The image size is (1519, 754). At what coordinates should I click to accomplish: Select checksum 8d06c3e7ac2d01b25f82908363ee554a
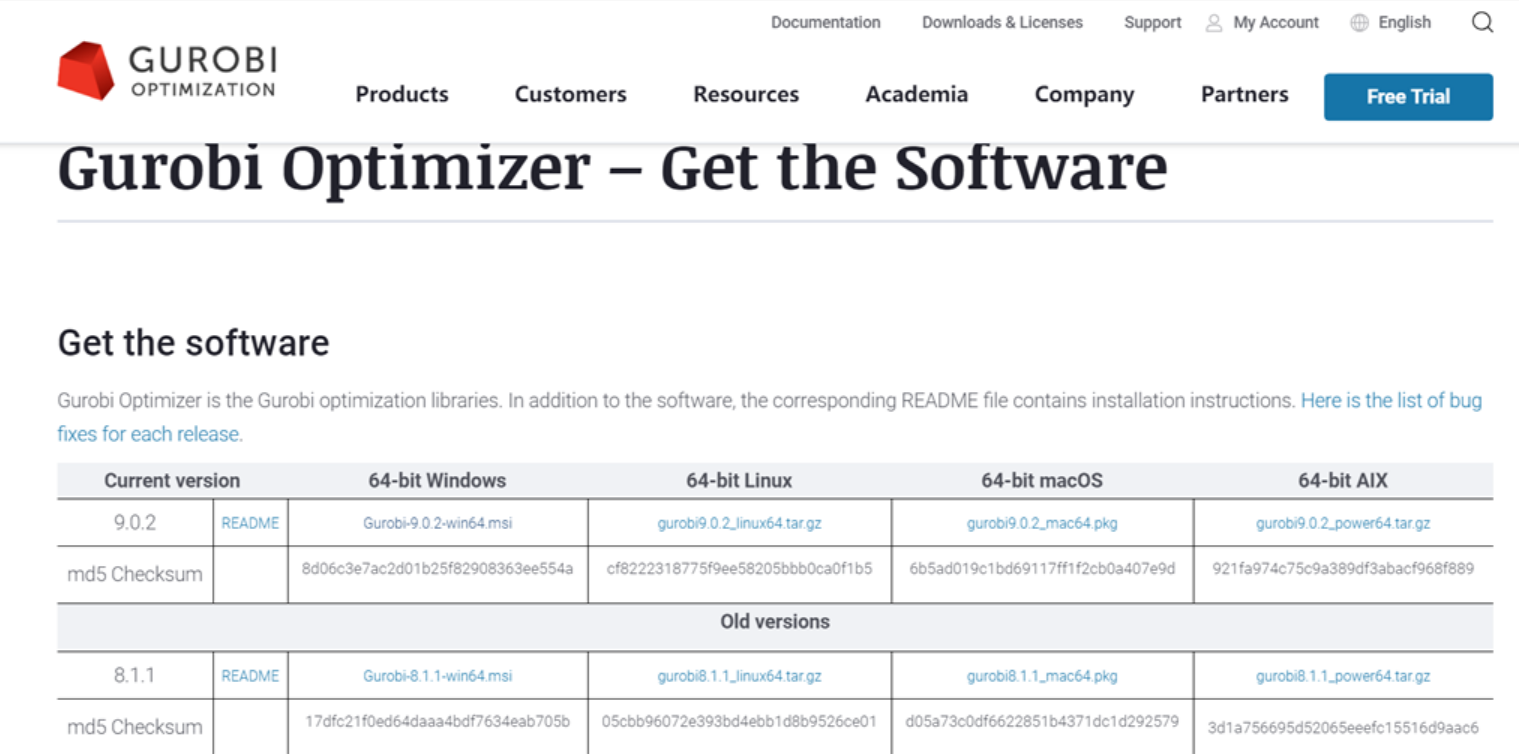(437, 568)
